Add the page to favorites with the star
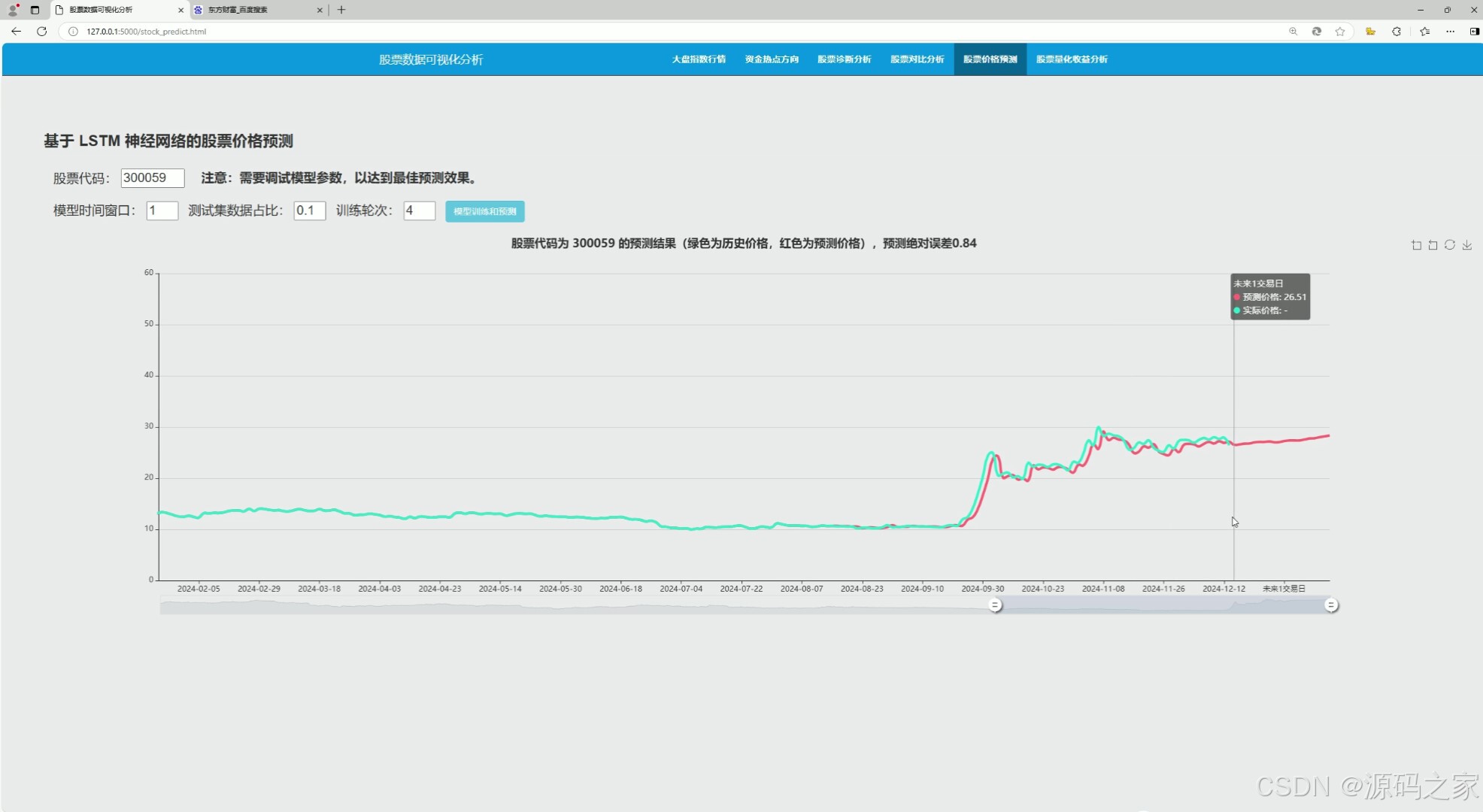1483x812 pixels. [x=1340, y=32]
